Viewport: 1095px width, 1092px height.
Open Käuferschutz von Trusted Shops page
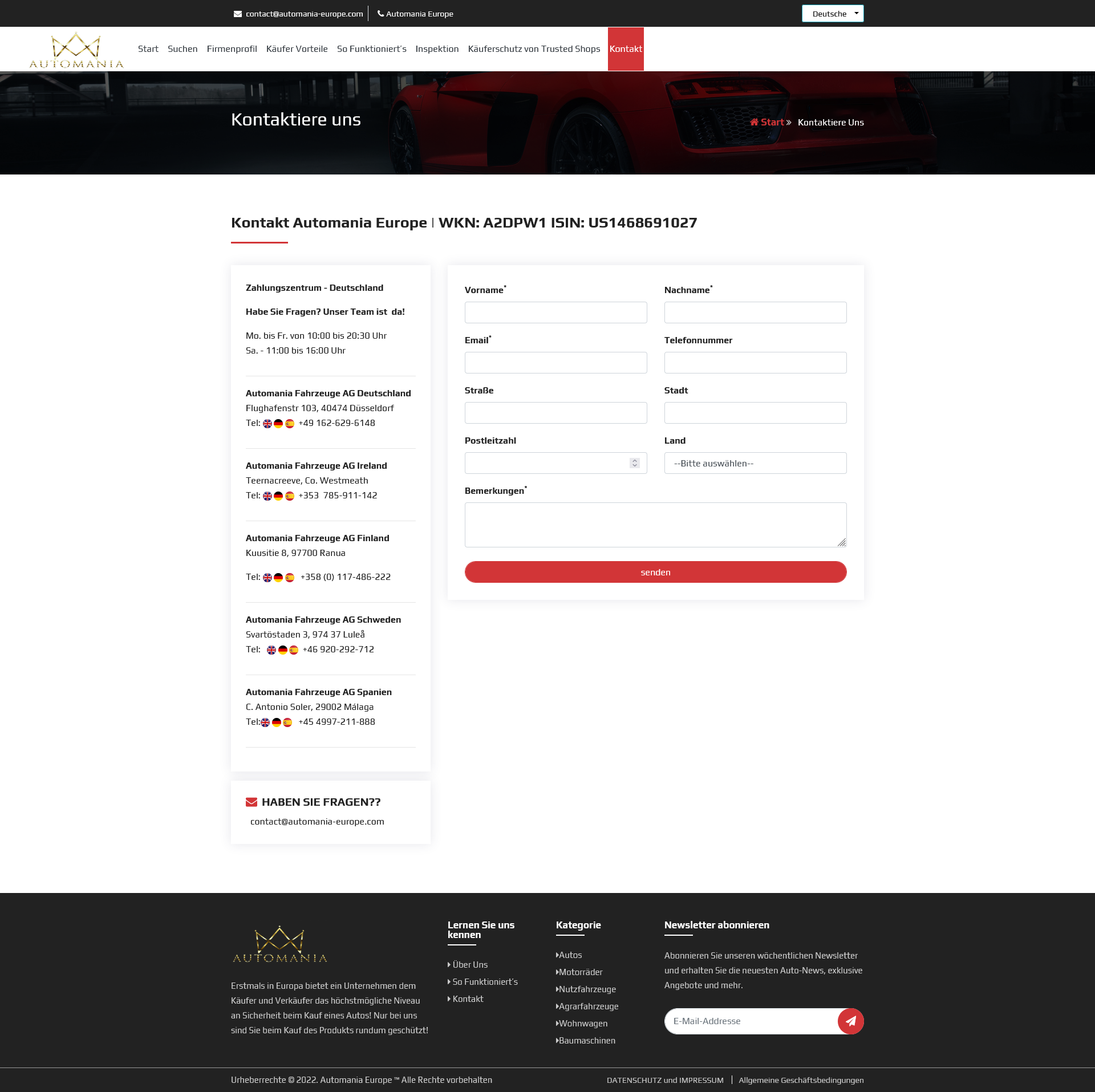pos(534,49)
